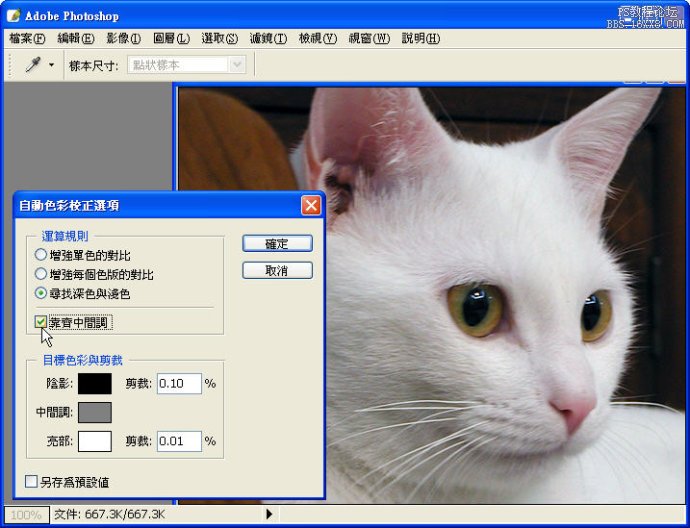Expand the 樣本尺寸 sample size dropdown
This screenshot has width=690, height=528.
tap(237, 65)
